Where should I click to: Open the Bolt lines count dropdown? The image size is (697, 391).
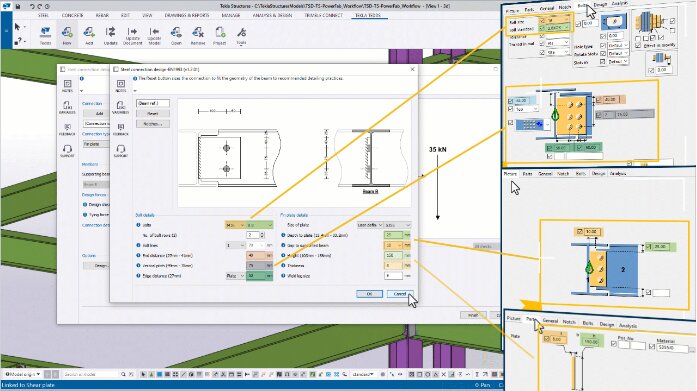pyautogui.click(x=235, y=245)
